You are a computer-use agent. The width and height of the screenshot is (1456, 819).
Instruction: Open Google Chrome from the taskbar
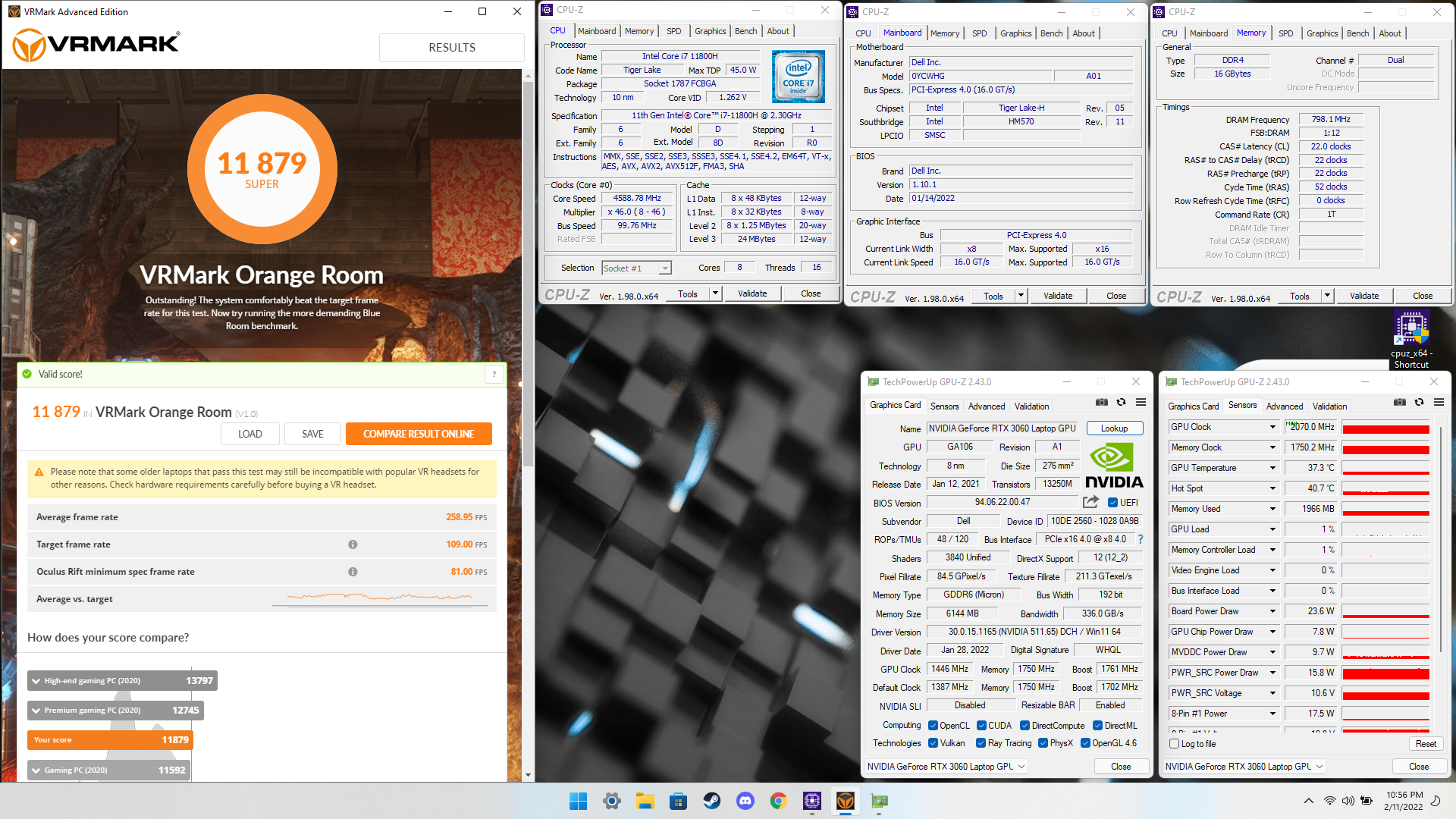(x=778, y=801)
